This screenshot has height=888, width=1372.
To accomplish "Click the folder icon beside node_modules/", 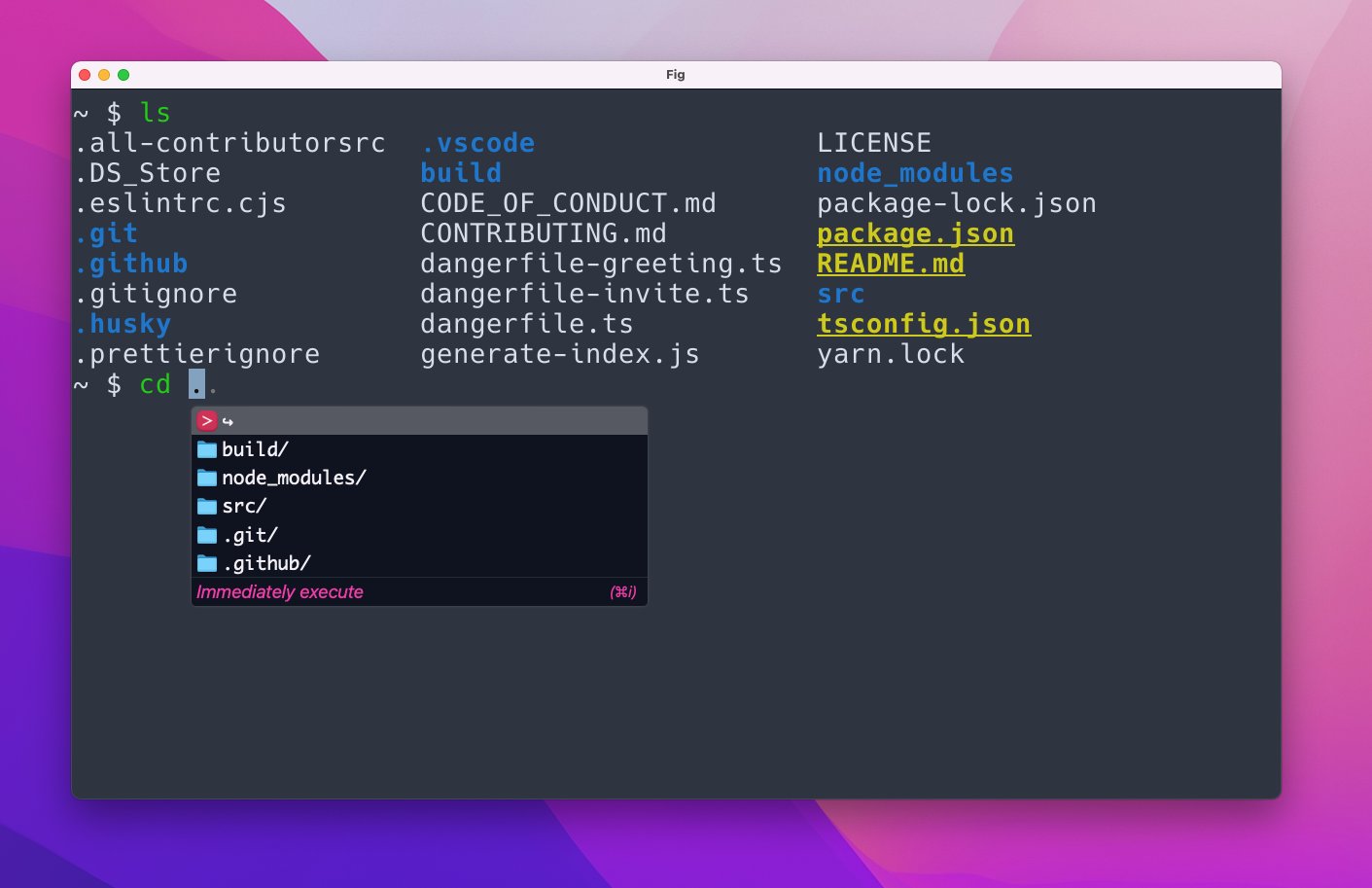I will point(207,478).
